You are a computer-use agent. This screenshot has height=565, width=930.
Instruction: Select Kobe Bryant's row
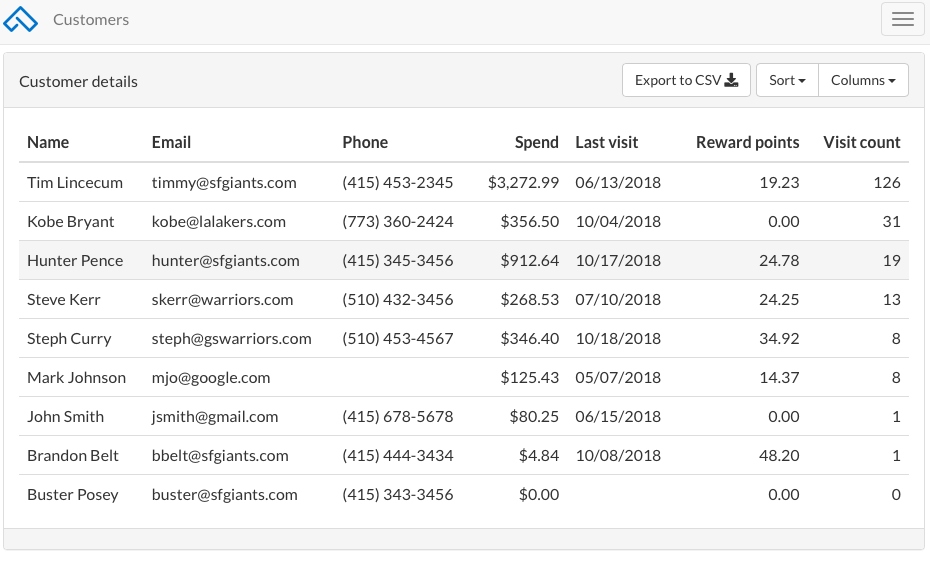pyautogui.click(x=71, y=221)
